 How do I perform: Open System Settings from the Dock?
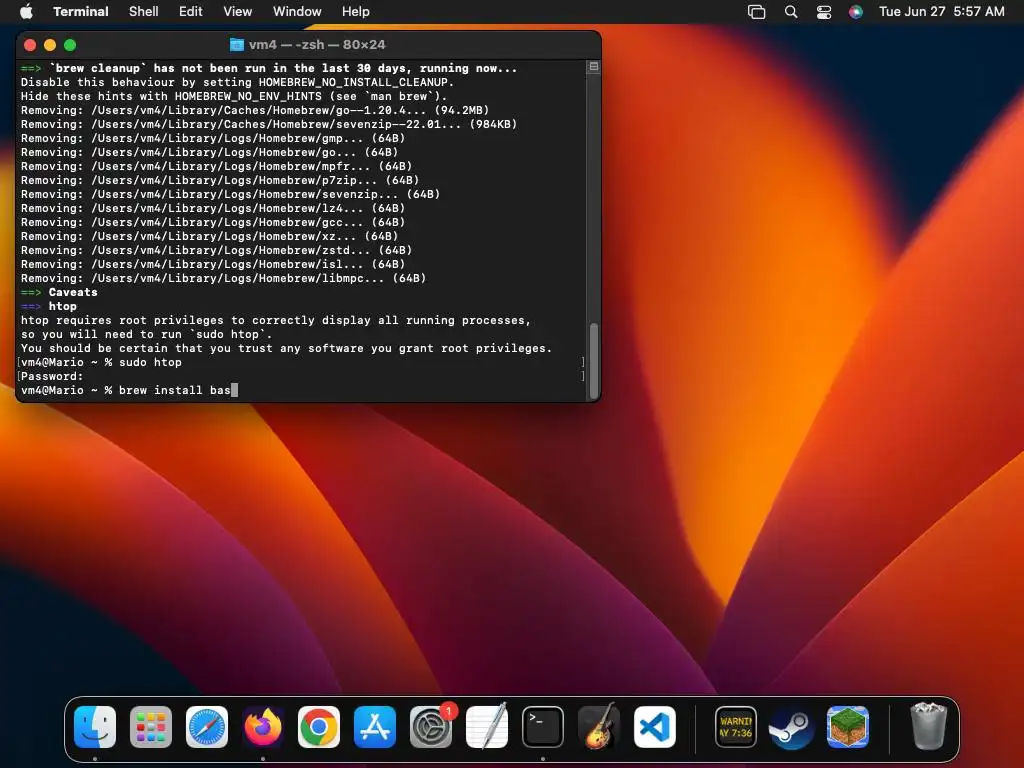(x=431, y=726)
